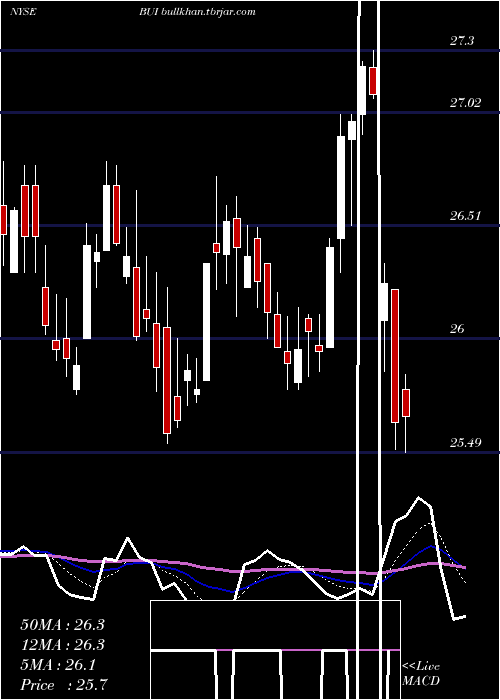The image size is (500, 700).
Task: Click the Price : 25.7 readout
Action: click(x=64, y=685)
